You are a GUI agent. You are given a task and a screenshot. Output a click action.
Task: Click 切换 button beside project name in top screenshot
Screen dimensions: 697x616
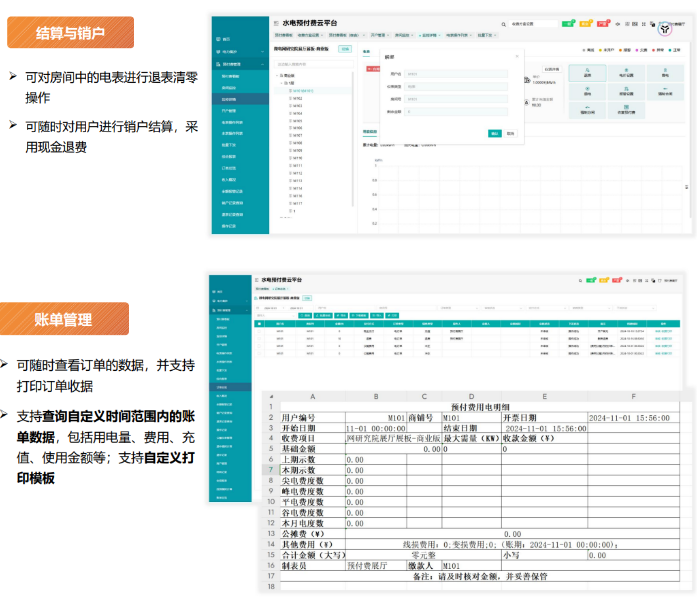tap(345, 49)
